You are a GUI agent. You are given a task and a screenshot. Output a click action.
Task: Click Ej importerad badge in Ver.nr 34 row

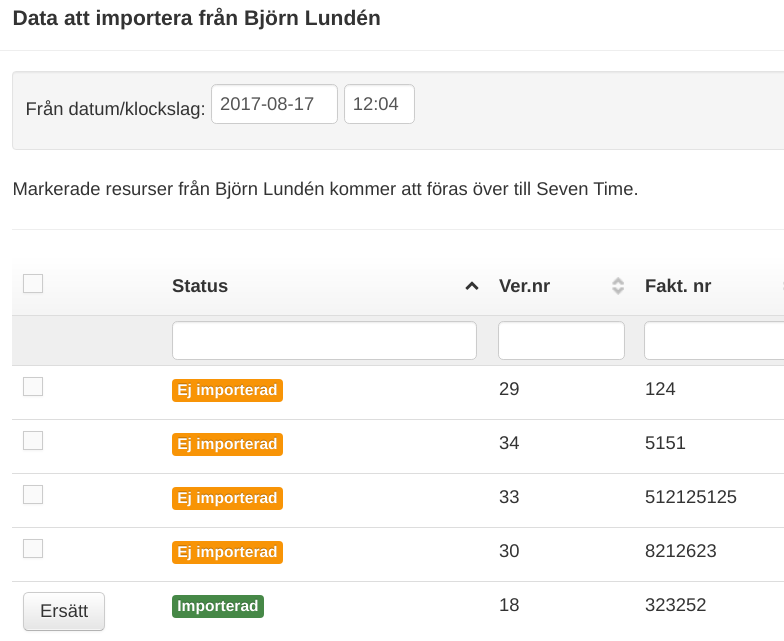click(x=228, y=444)
